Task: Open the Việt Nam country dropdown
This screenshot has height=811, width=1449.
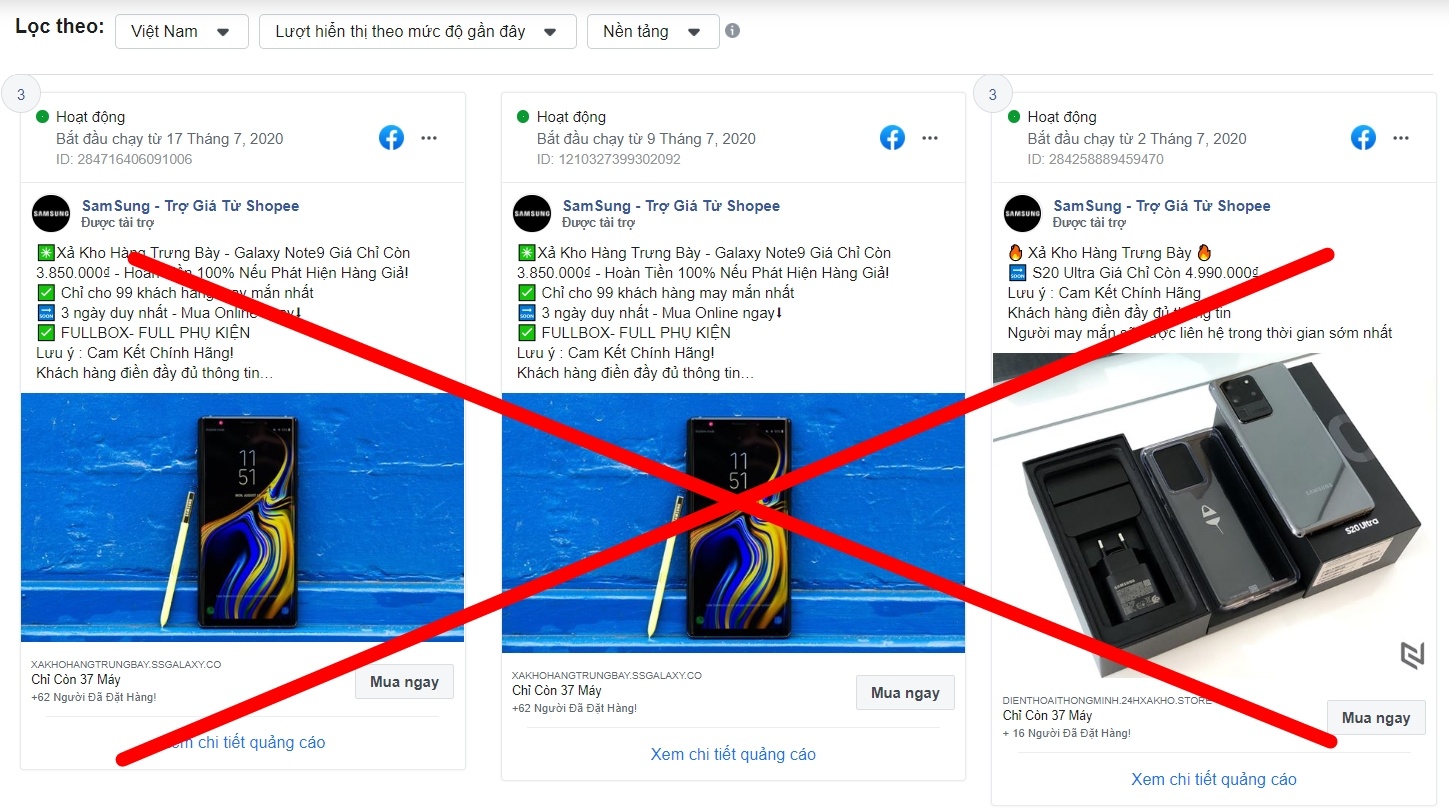Action: pyautogui.click(x=181, y=31)
